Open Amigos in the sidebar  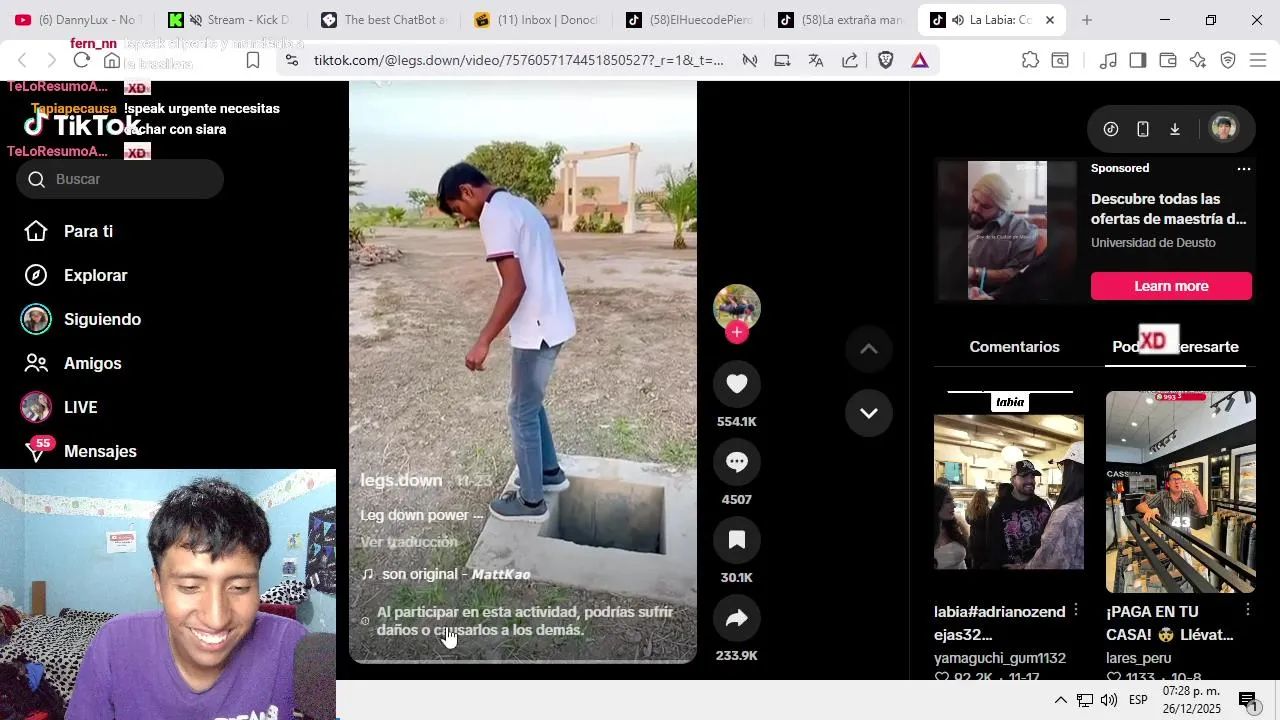[92, 363]
